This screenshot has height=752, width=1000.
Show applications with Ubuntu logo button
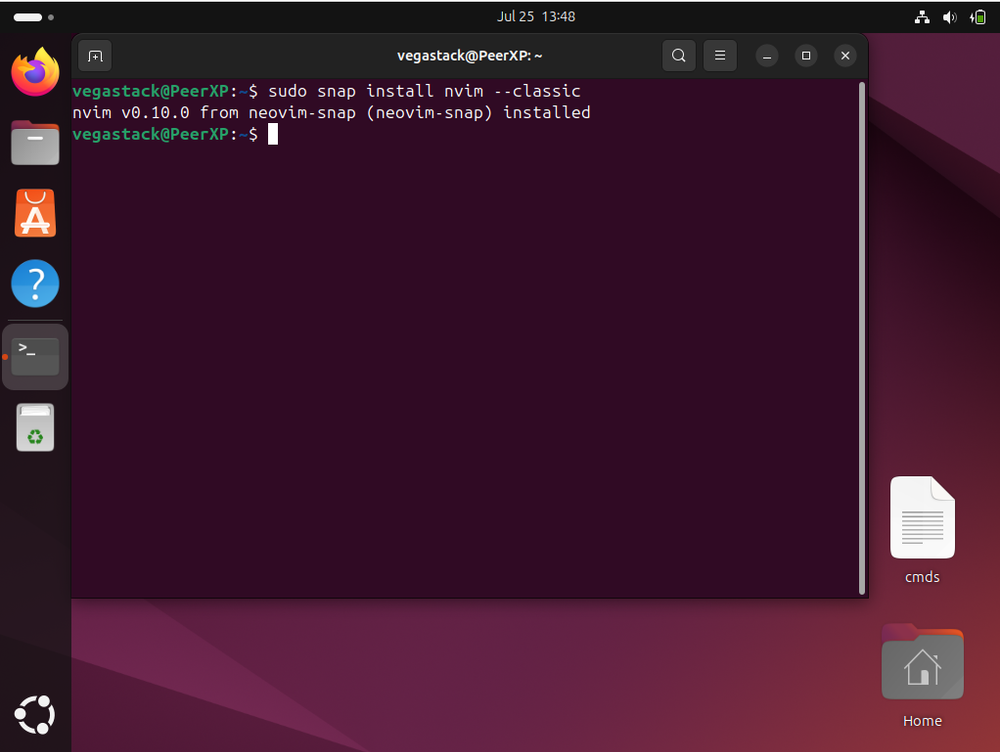pos(35,714)
